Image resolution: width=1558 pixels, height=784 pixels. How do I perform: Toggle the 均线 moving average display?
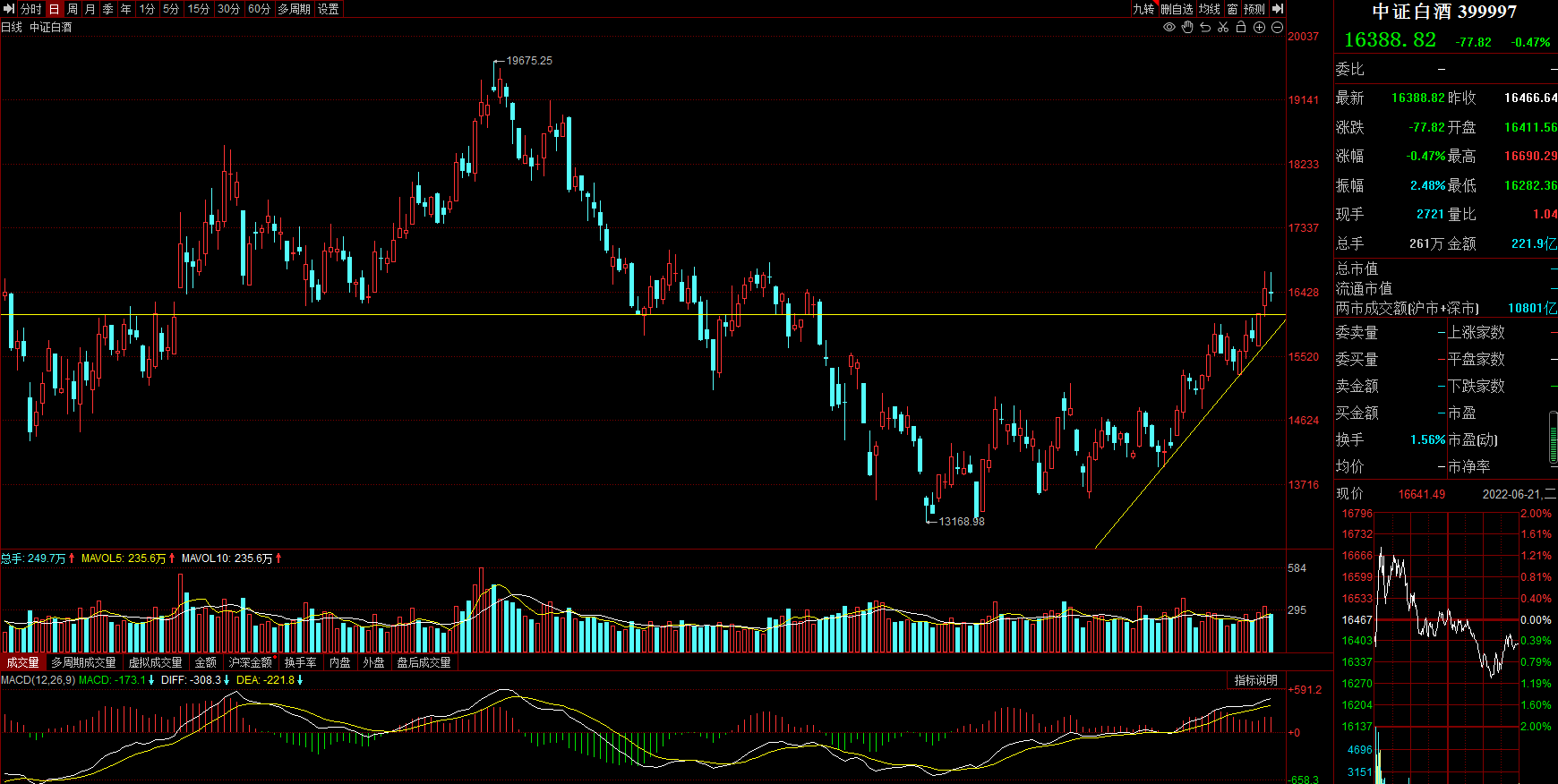[1210, 9]
